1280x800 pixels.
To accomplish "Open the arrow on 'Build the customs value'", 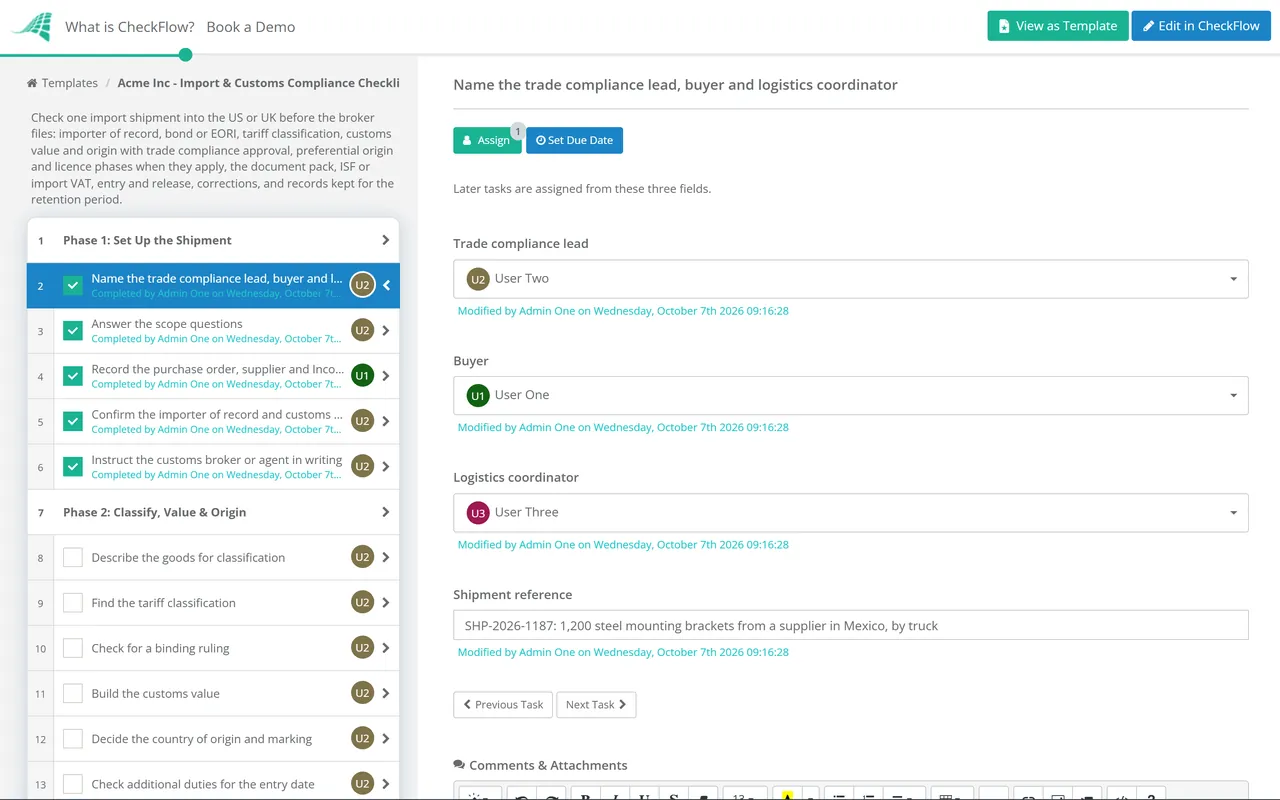I will [x=386, y=693].
